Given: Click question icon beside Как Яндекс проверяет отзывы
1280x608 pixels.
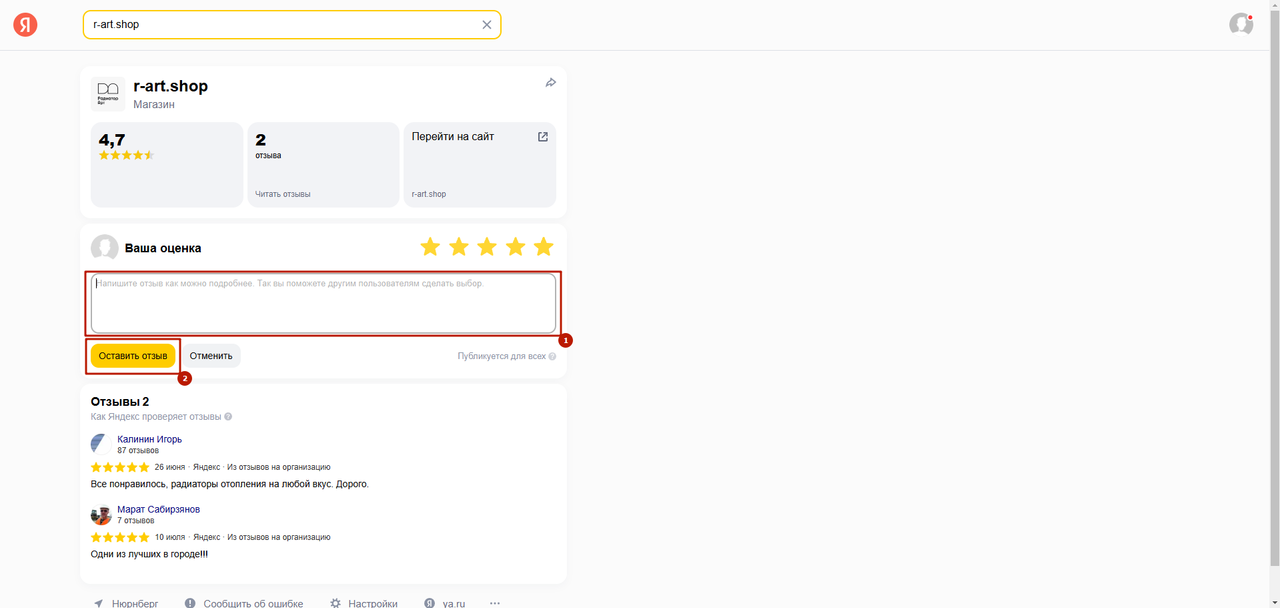Looking at the screenshot, I should coord(228,417).
